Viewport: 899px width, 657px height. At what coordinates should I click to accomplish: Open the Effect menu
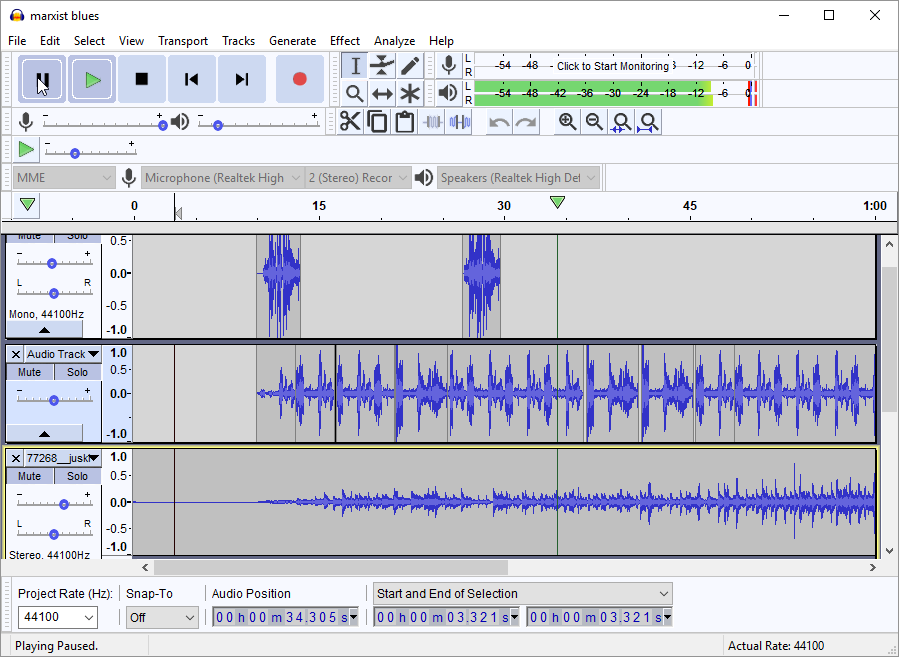click(x=344, y=41)
